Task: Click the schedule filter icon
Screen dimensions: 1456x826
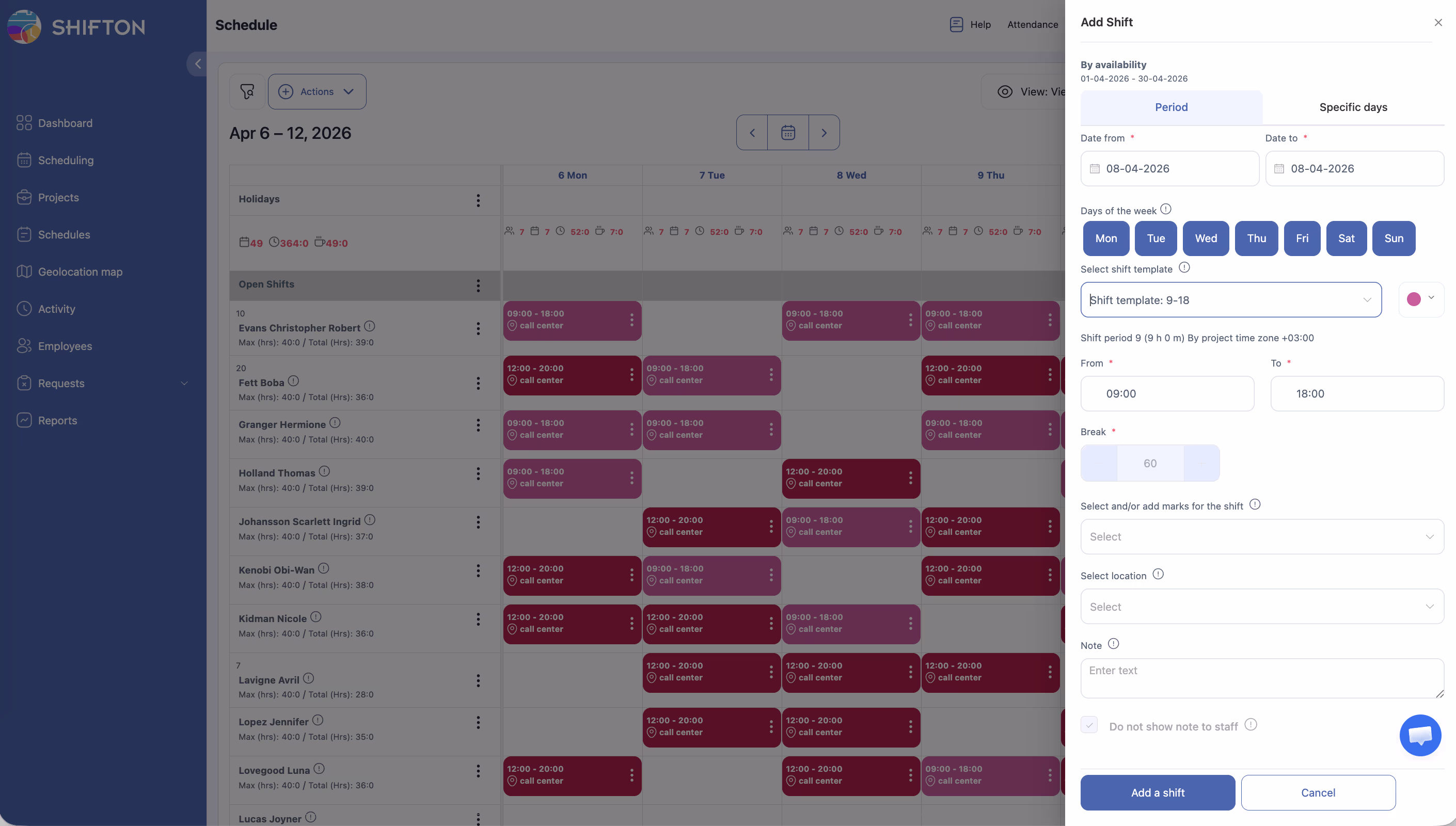Action: tap(247, 91)
